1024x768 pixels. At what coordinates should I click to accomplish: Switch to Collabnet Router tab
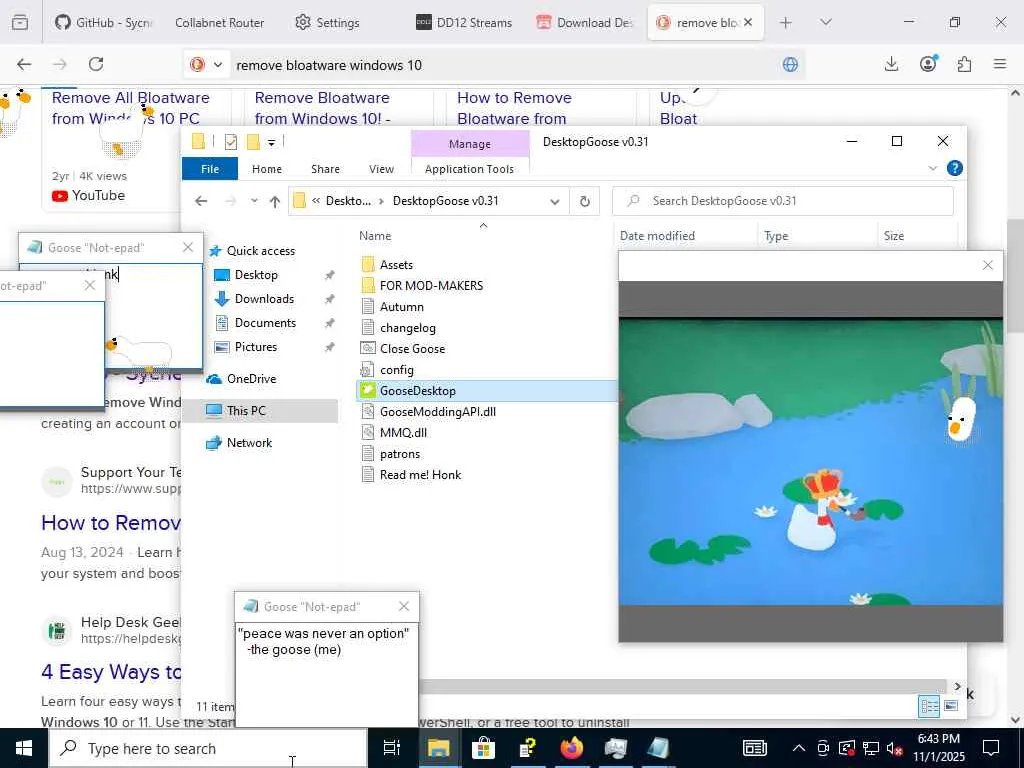pos(219,23)
